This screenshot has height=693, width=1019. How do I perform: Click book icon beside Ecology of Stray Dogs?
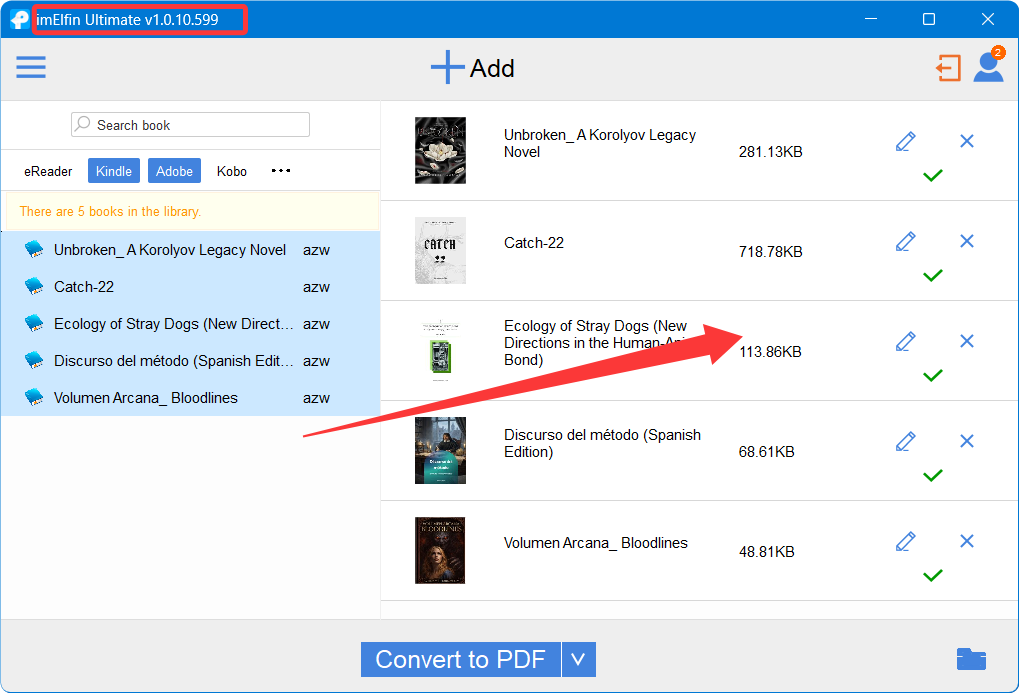(34, 324)
